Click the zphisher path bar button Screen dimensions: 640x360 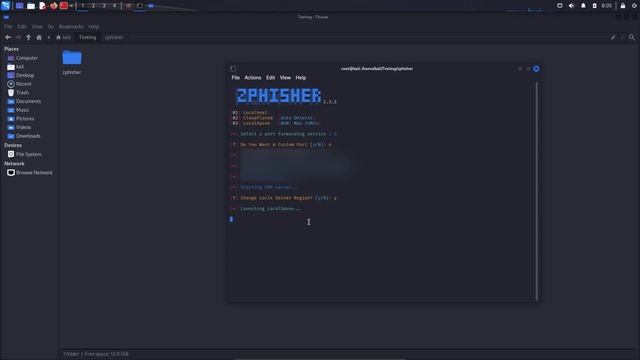click(x=114, y=37)
